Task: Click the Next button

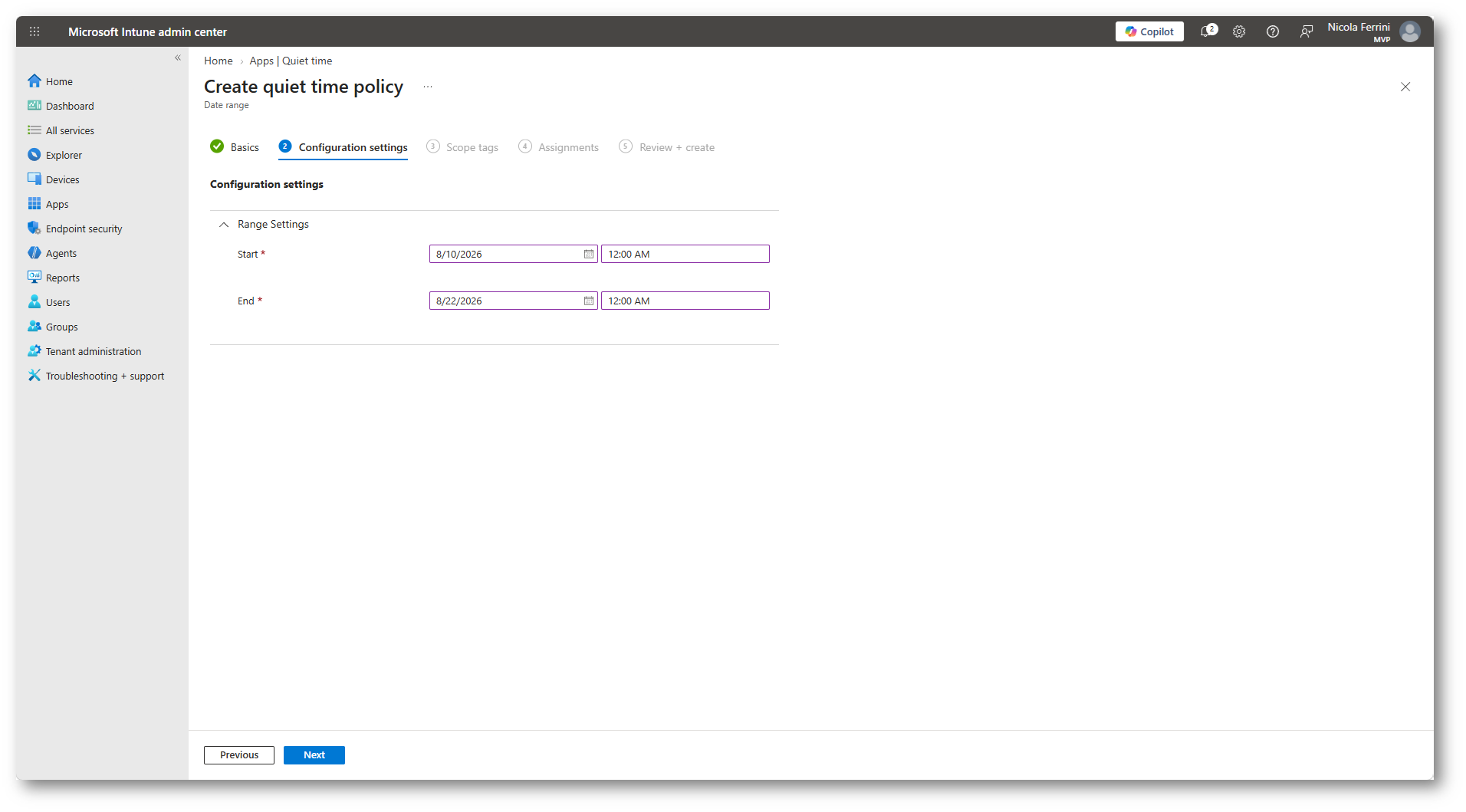Action: pos(314,755)
